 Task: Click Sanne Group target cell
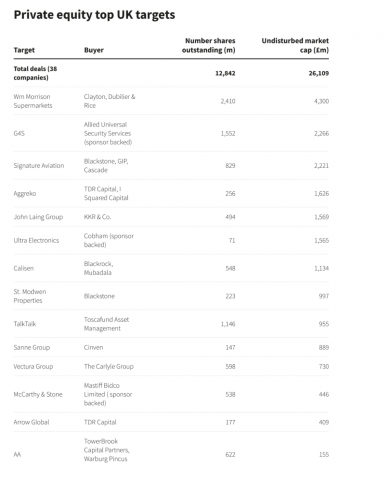point(32,347)
